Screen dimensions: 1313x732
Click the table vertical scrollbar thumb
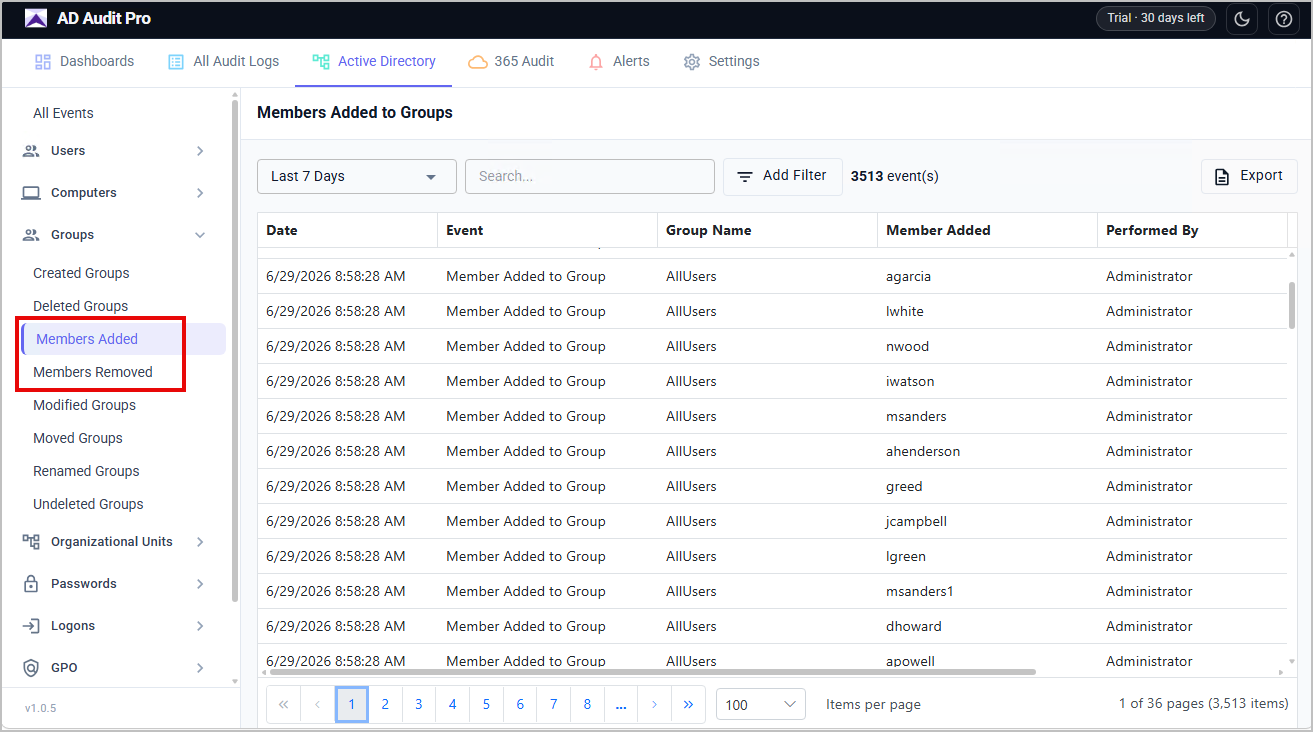(x=1292, y=304)
